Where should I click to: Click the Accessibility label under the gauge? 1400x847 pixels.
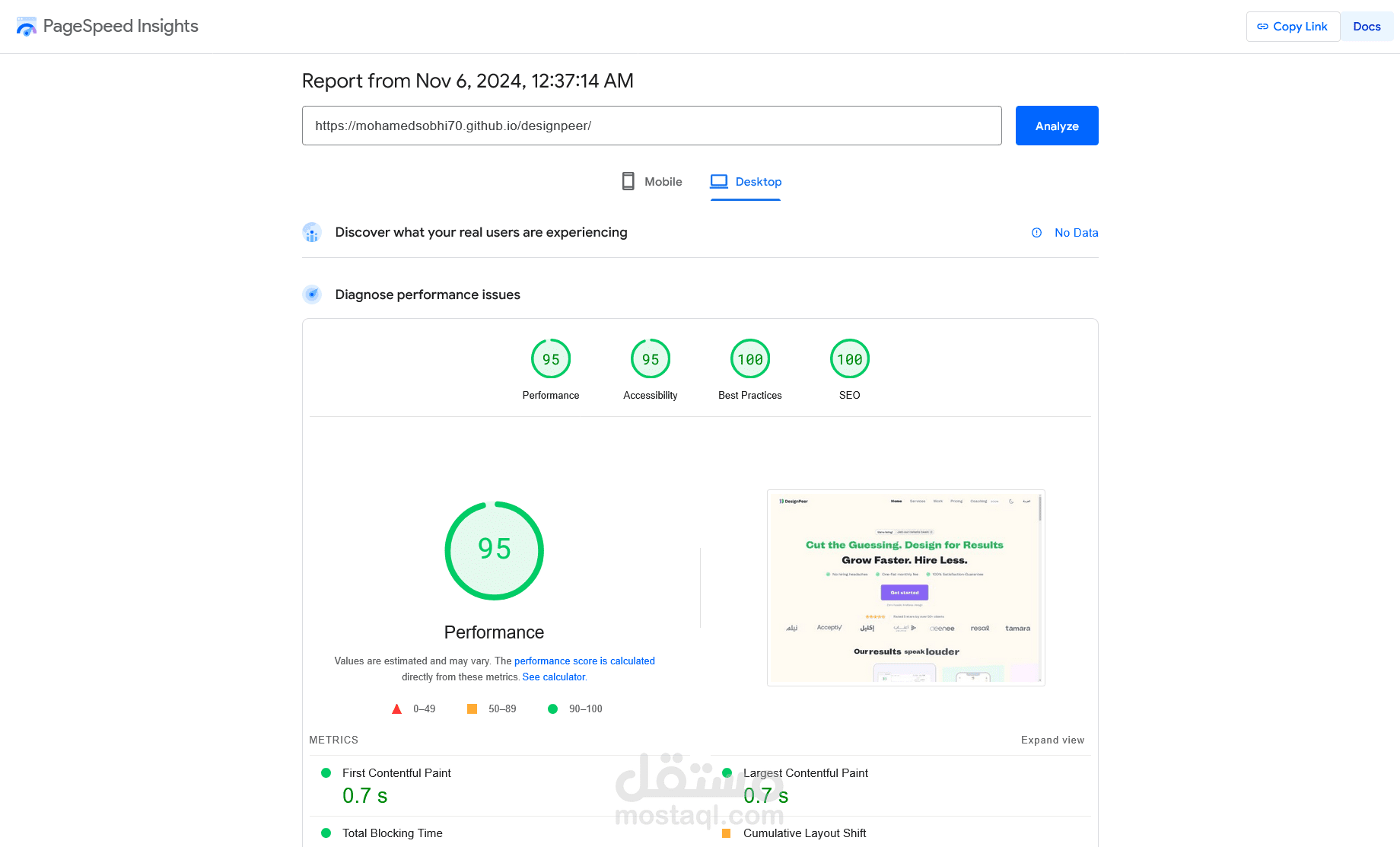click(651, 395)
